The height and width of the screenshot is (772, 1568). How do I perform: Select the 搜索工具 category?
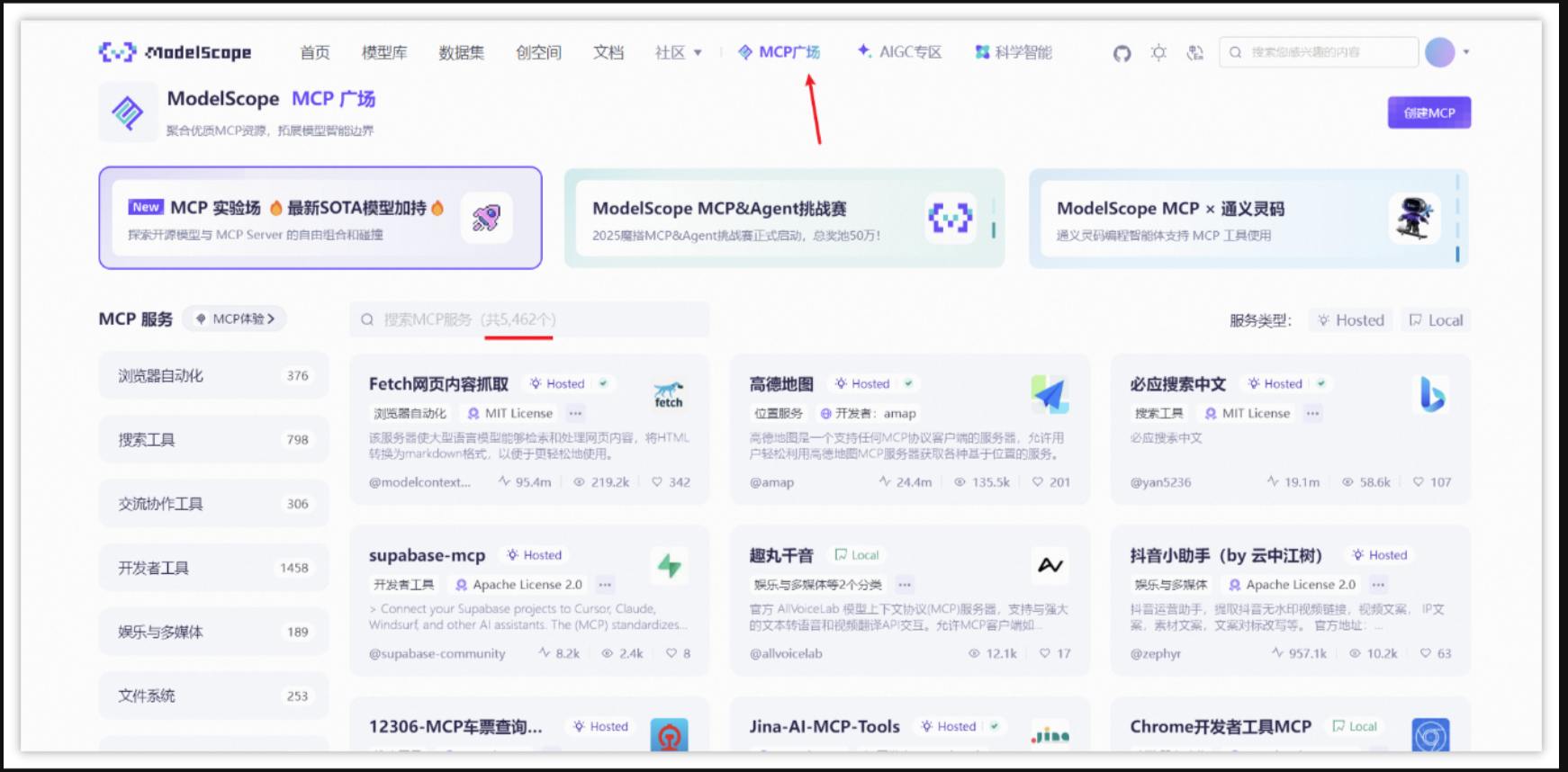pos(213,439)
